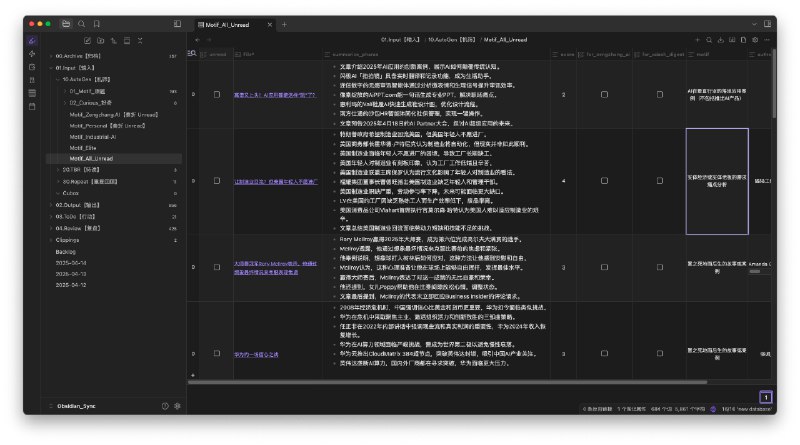Open the calendar icon in the left ribbon
This screenshot has height=445, width=800.
click(32, 106)
